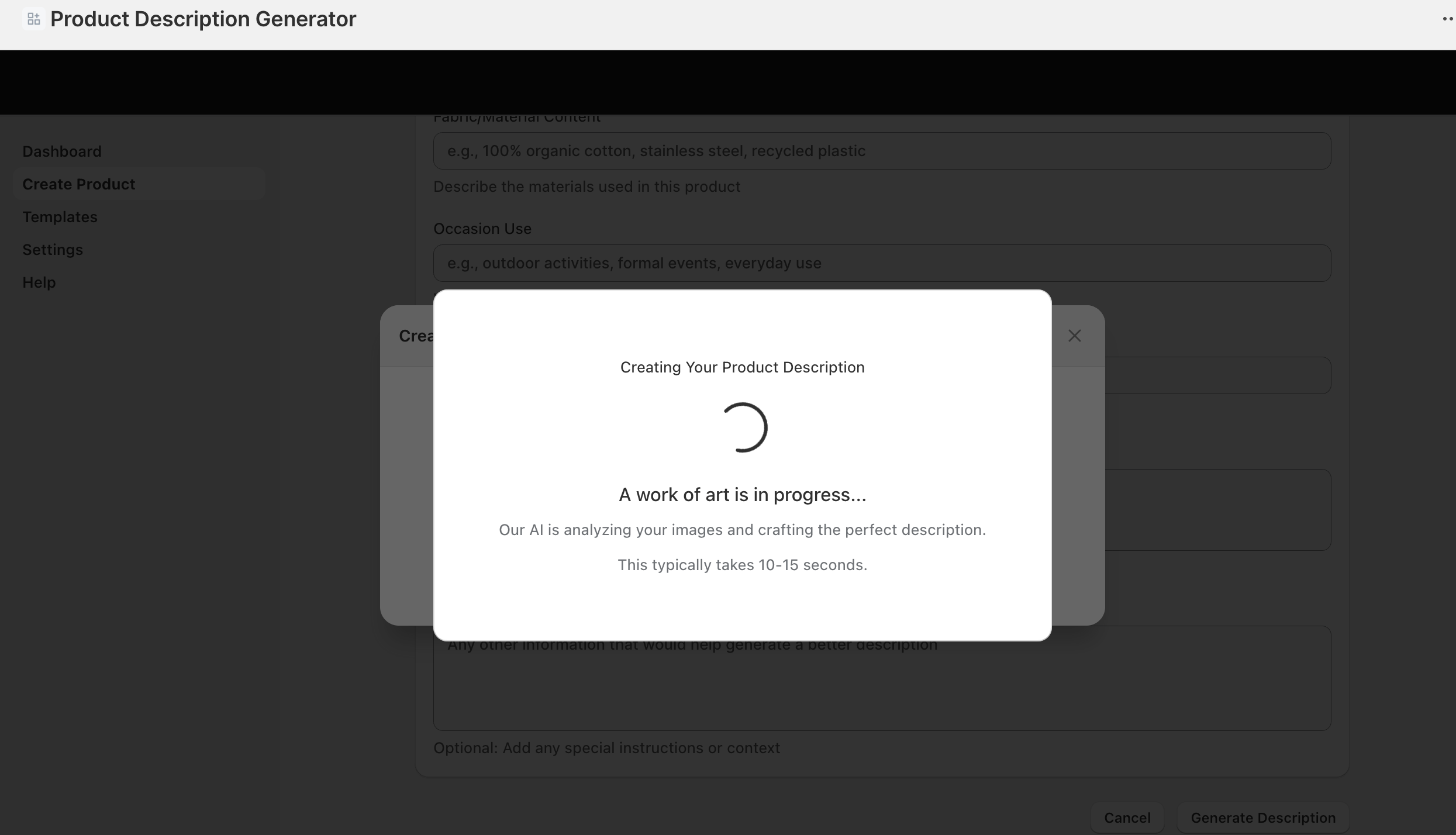Close the Create dialog with the X icon

(x=1074, y=336)
